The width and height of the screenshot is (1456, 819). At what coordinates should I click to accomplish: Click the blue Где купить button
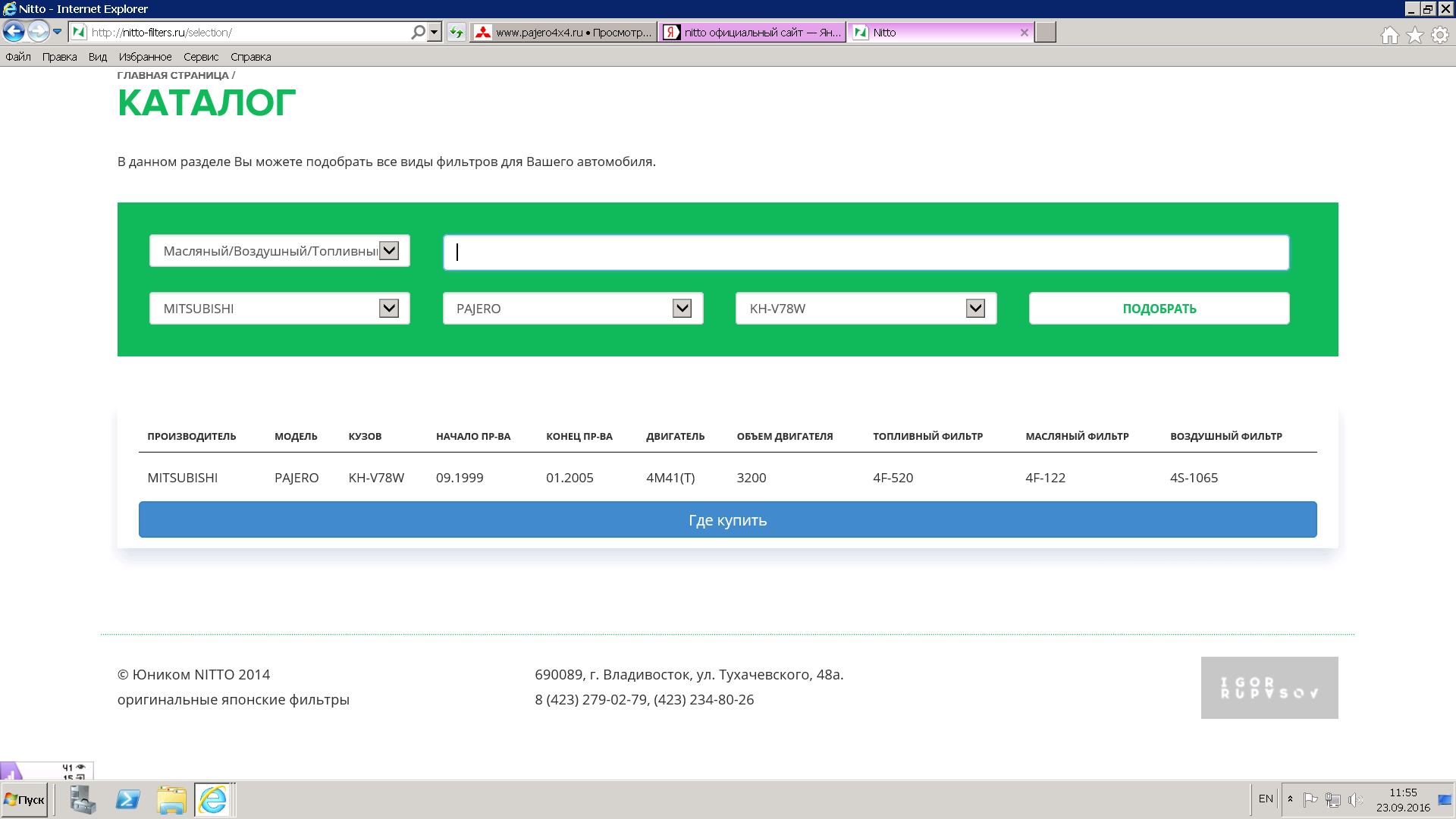(727, 520)
